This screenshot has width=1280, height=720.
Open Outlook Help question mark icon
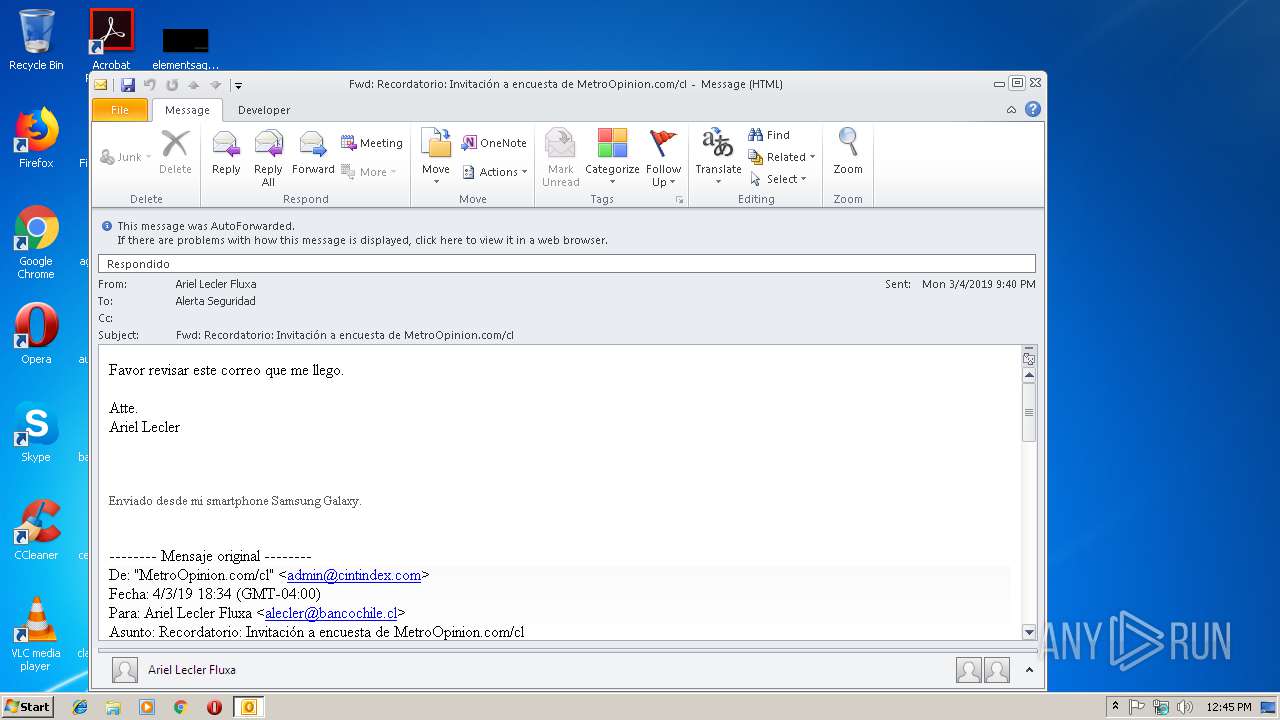click(1033, 109)
